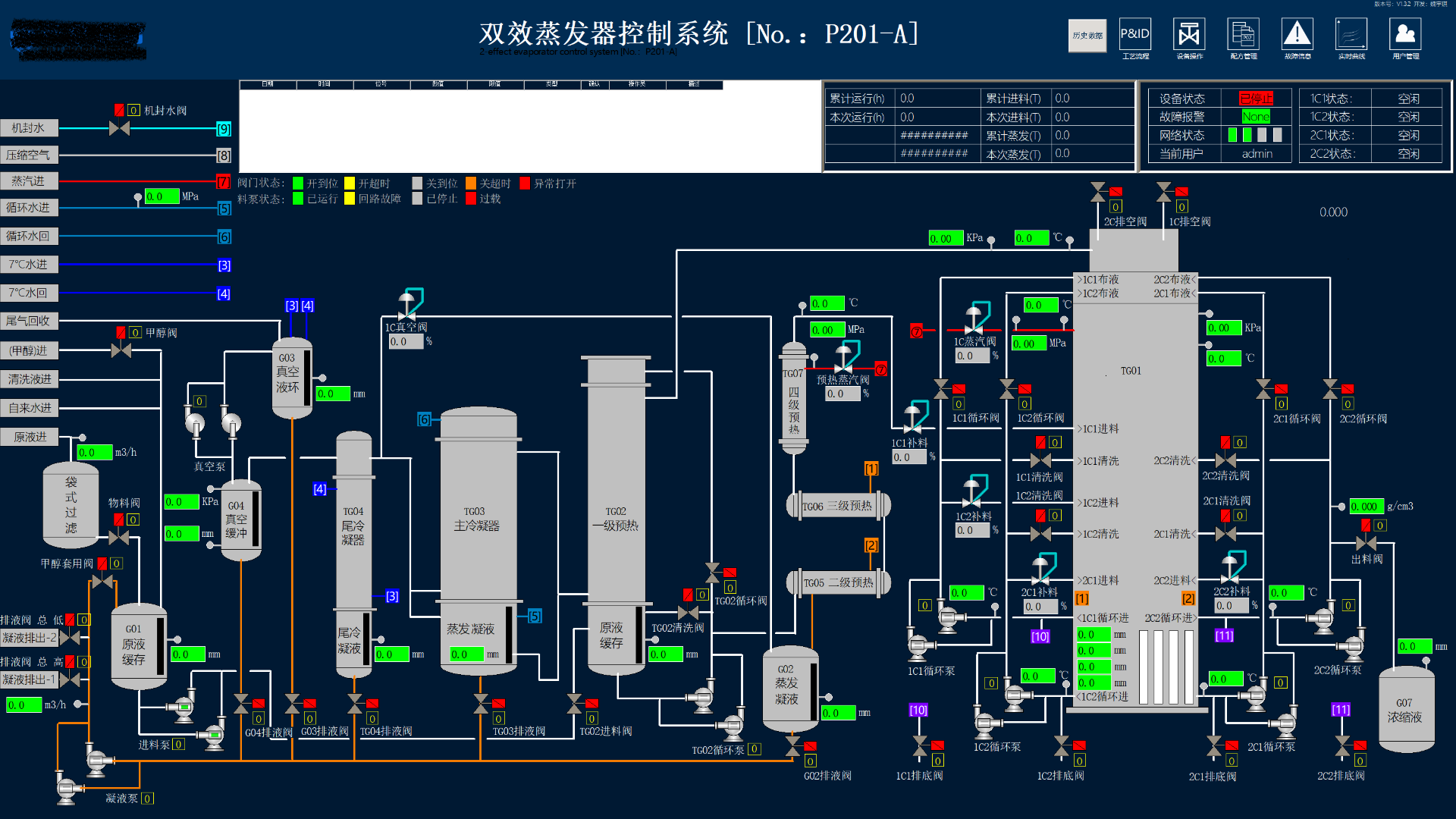This screenshot has height=819, width=1456.
Task: Toggle the TG04排液阀 status box
Action: click(x=372, y=718)
